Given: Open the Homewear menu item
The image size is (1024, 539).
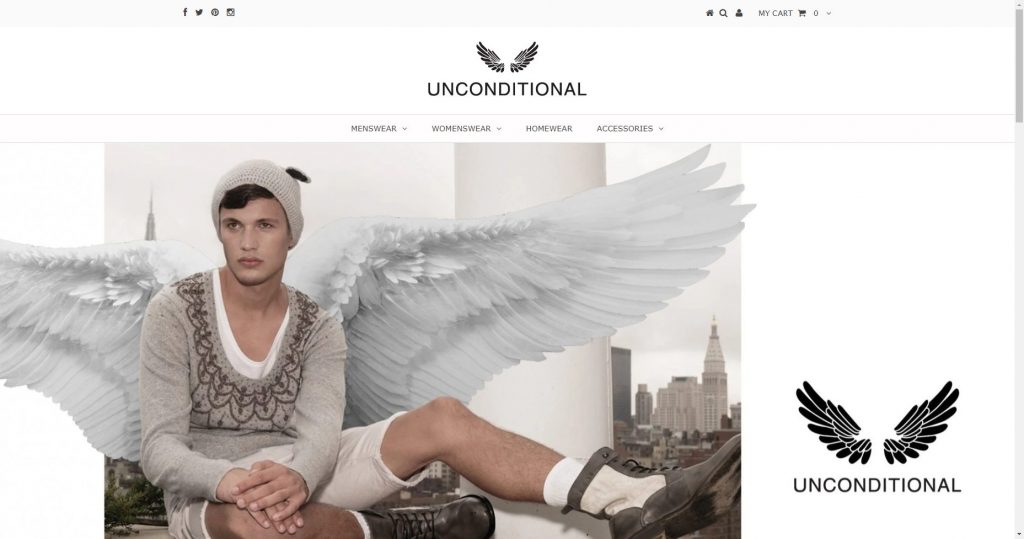Looking at the screenshot, I should (549, 129).
